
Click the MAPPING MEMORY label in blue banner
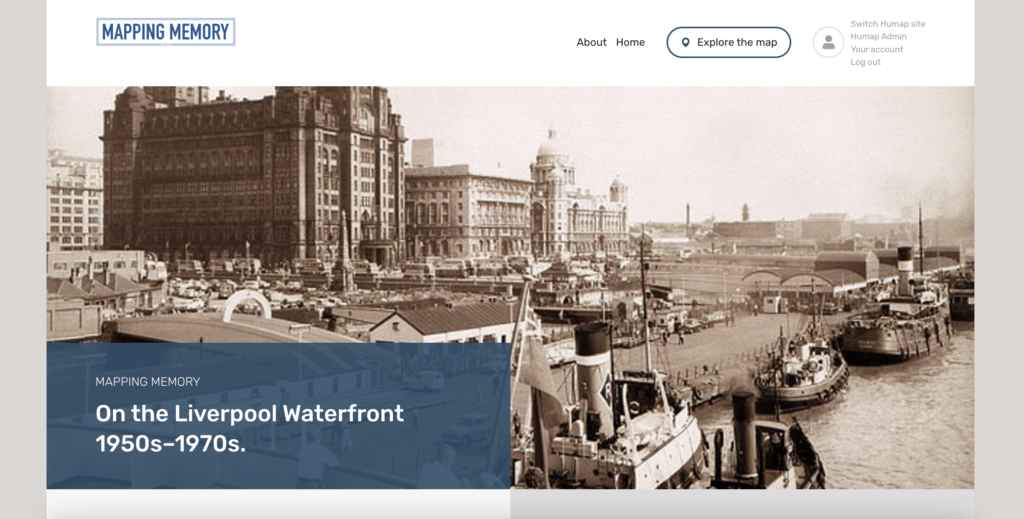pos(148,382)
